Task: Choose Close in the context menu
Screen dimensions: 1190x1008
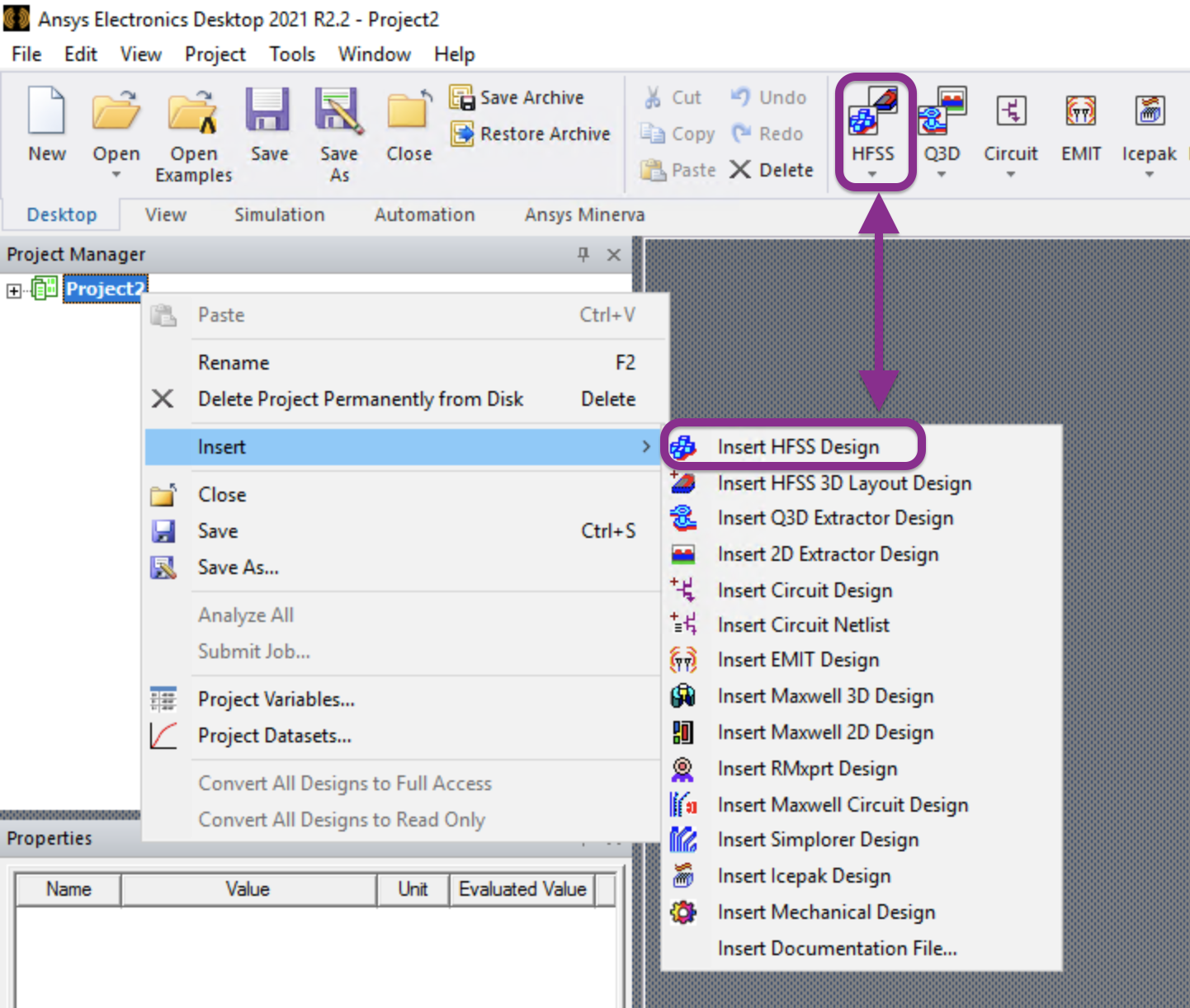Action: coord(404,495)
